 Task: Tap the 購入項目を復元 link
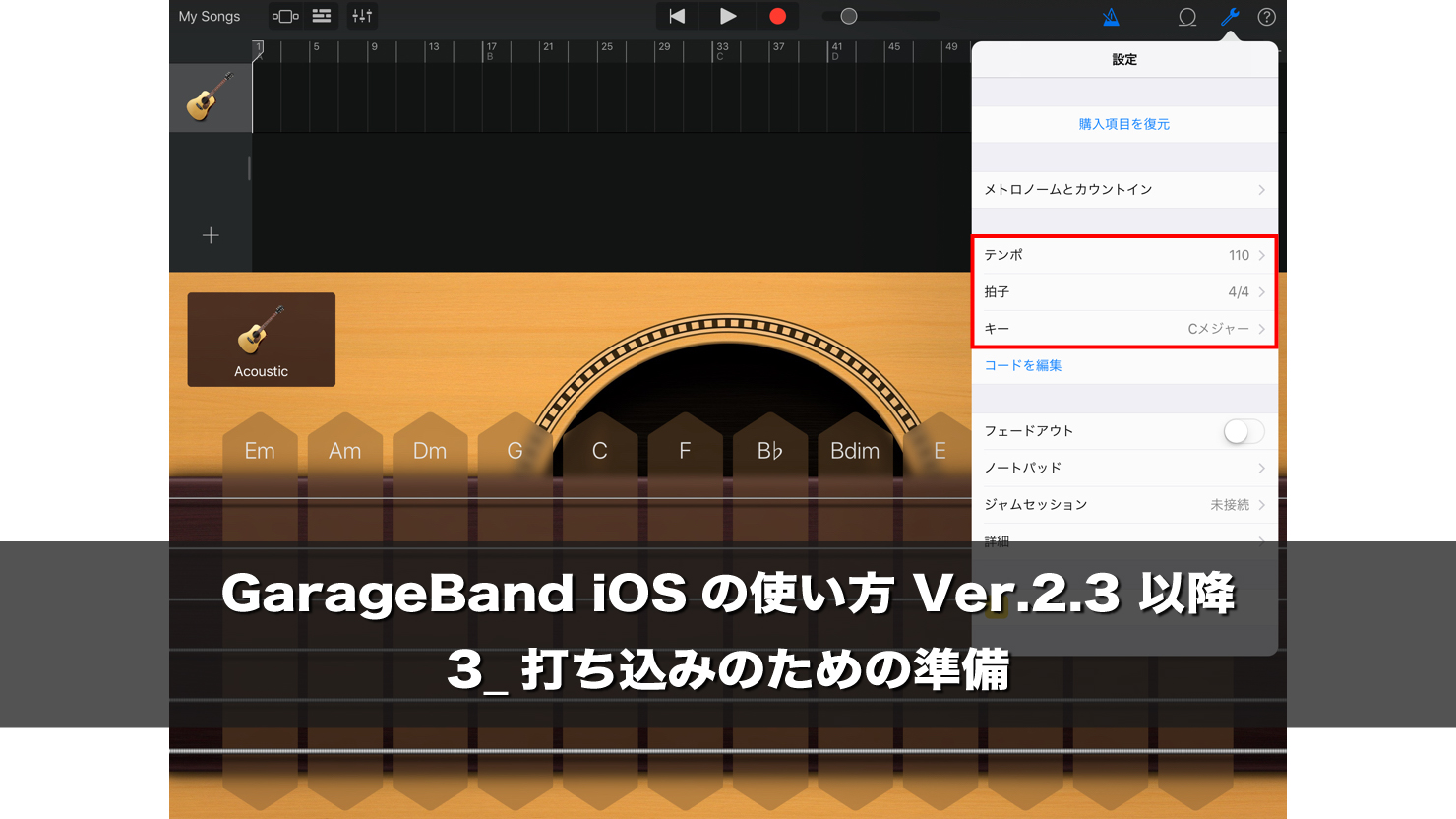coord(1124,124)
